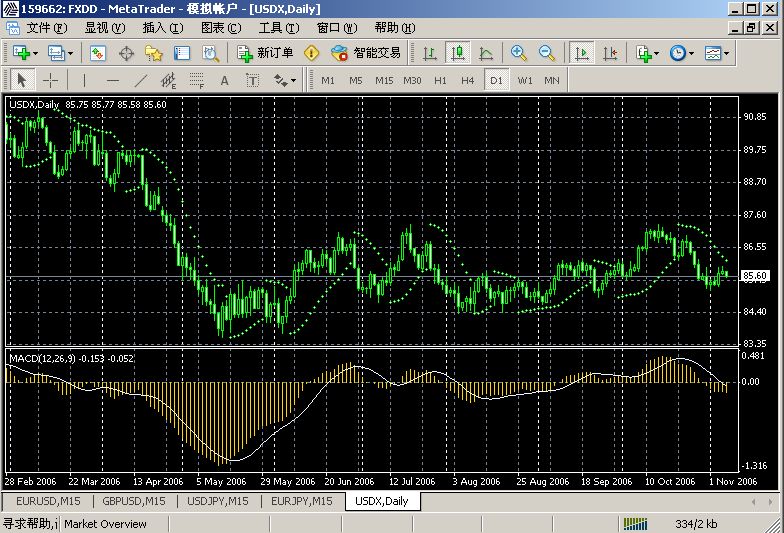Select the trendline drawing tool

141,80
